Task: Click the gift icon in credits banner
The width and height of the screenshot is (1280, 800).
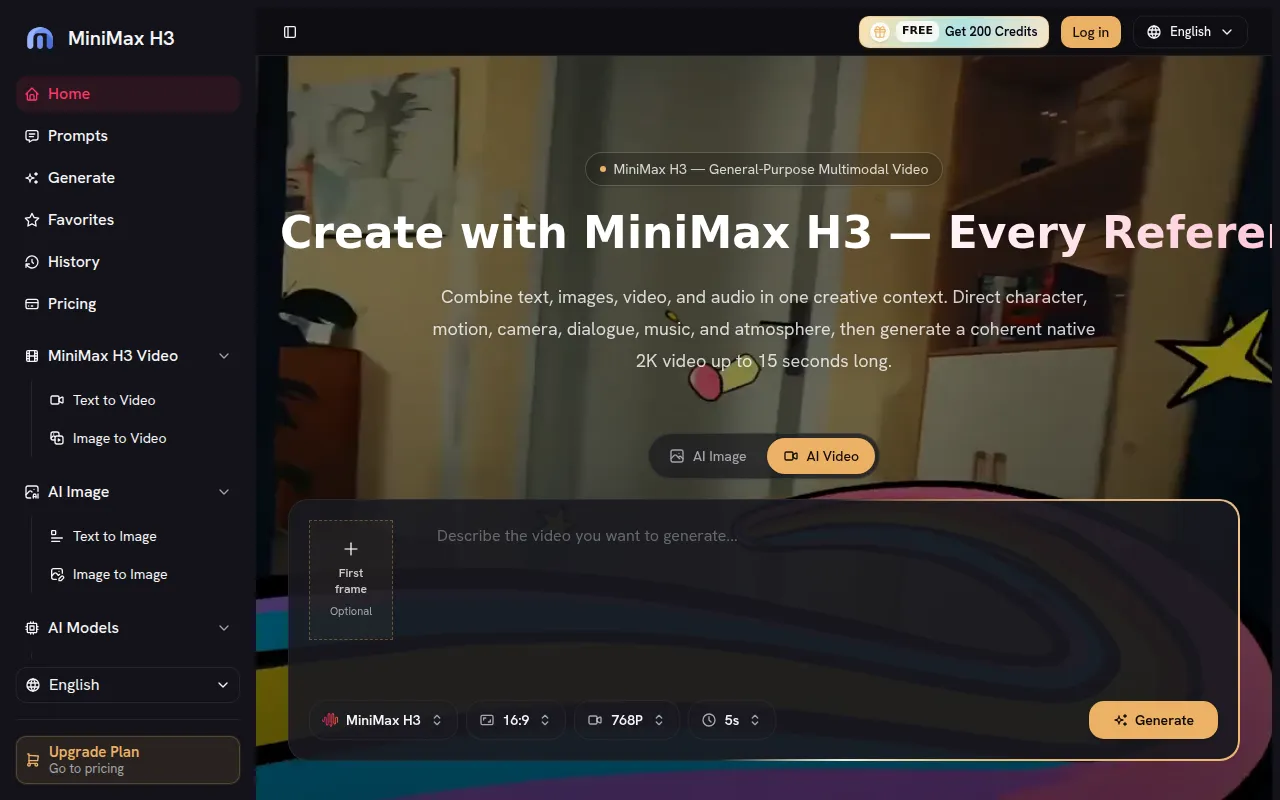Action: 879,32
